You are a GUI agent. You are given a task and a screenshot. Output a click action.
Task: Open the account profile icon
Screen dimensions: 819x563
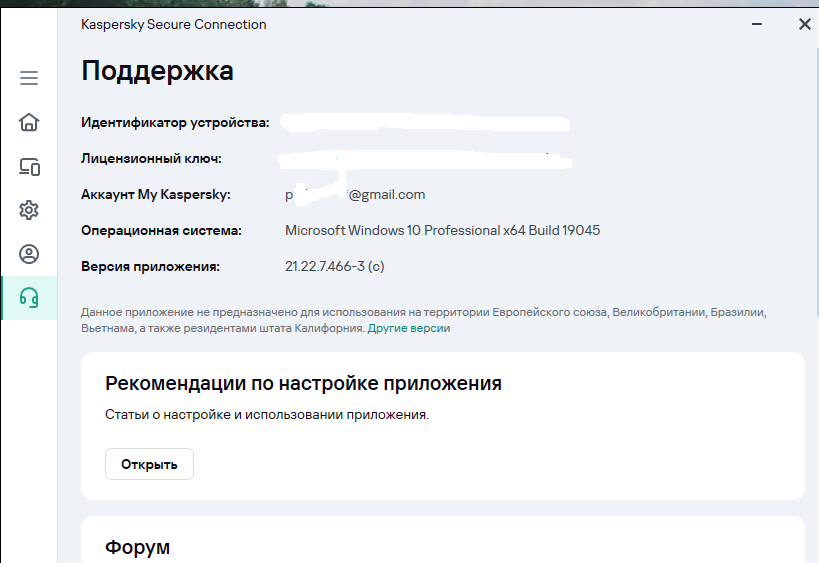click(29, 254)
